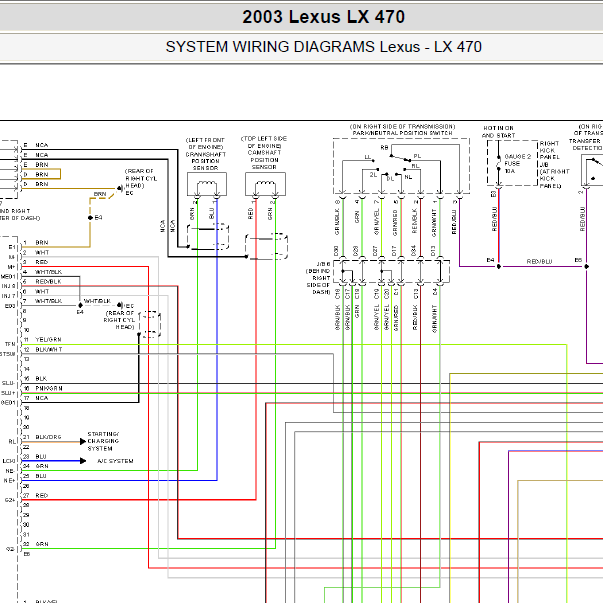
Task: Click the "(LEFT FRONT OF ENGINE)" location note
Action: tap(205, 143)
